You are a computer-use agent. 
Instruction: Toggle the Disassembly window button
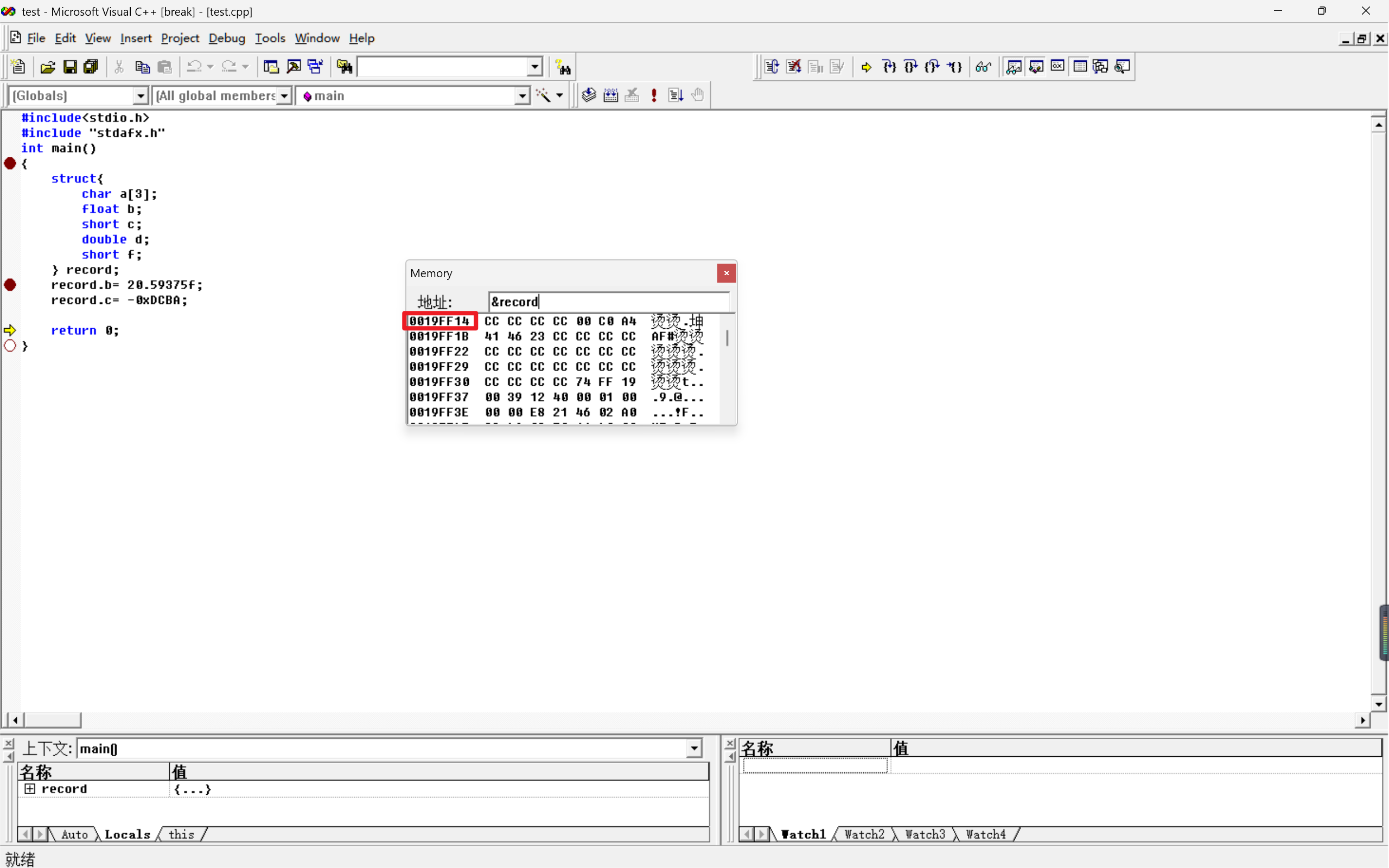point(1123,67)
